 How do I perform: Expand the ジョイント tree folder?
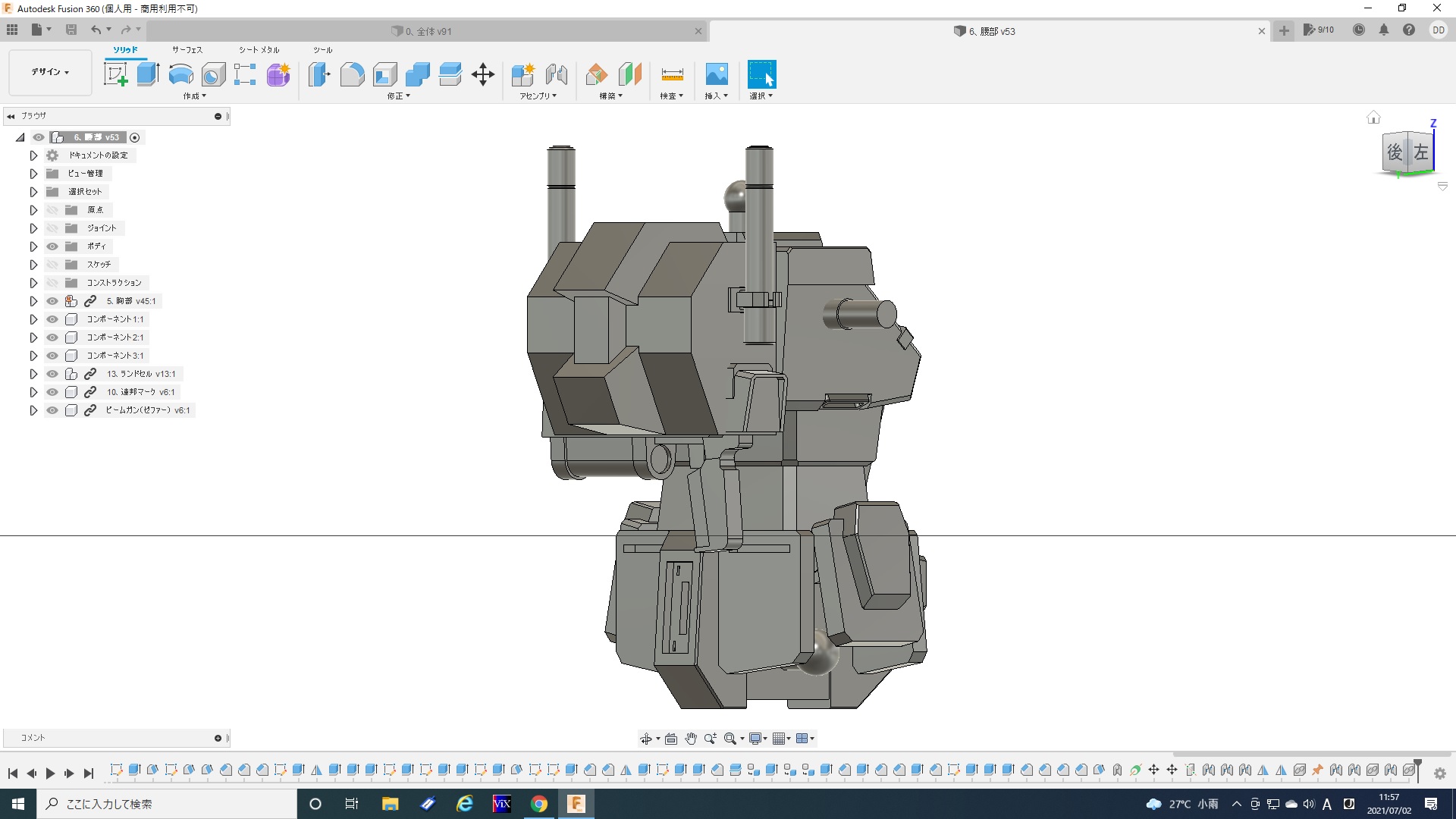coord(33,228)
